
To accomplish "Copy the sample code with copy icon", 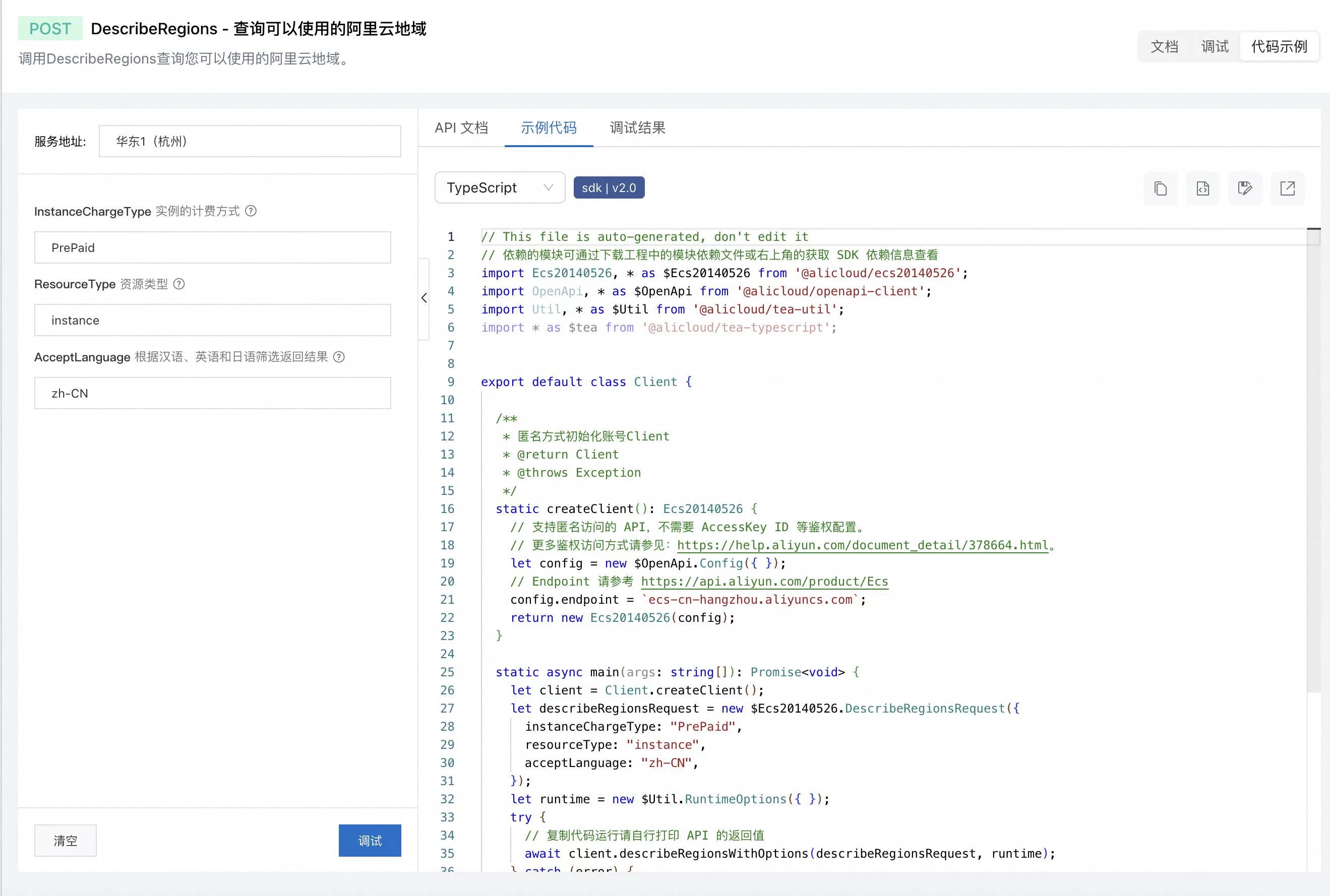I will [x=1160, y=188].
